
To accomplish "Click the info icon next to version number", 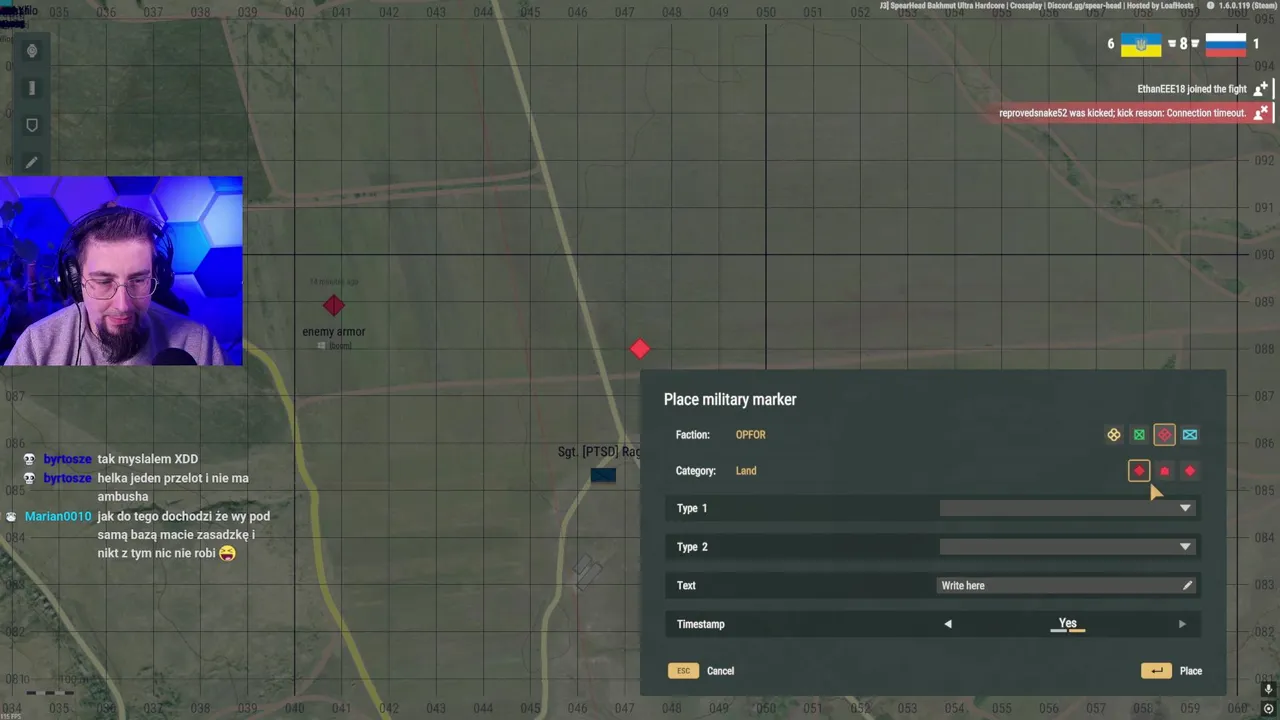I will (x=1209, y=5).
